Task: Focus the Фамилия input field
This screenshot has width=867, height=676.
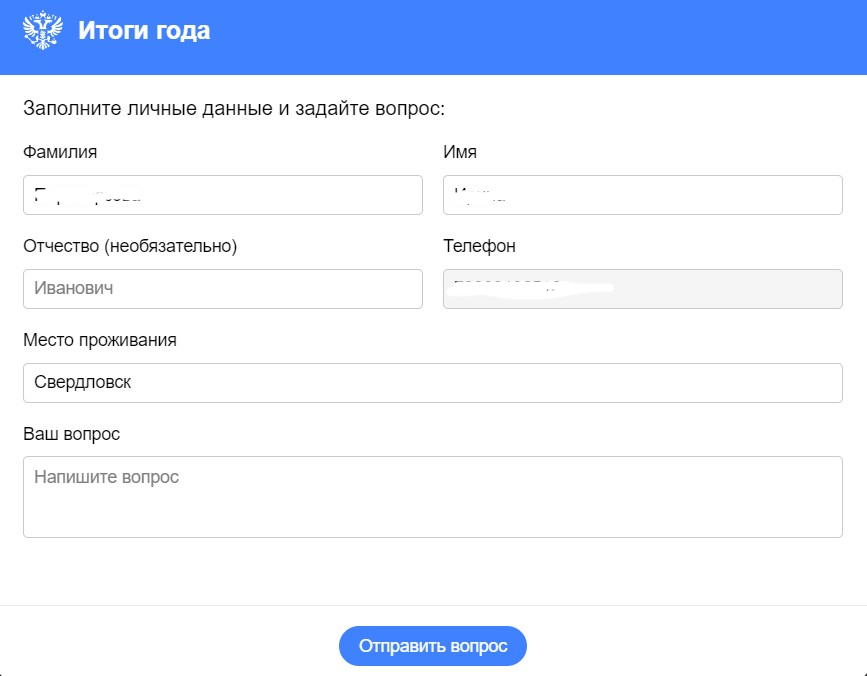Action: point(222,195)
